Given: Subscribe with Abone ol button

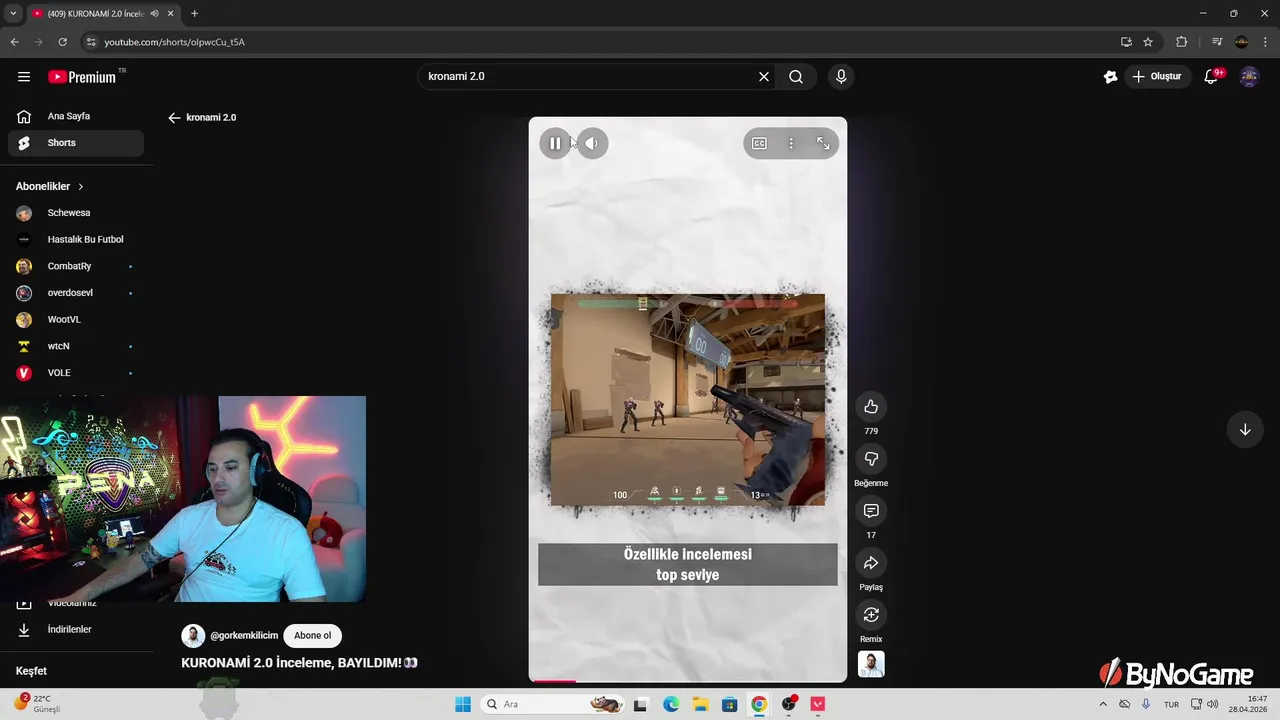Looking at the screenshot, I should (x=312, y=636).
